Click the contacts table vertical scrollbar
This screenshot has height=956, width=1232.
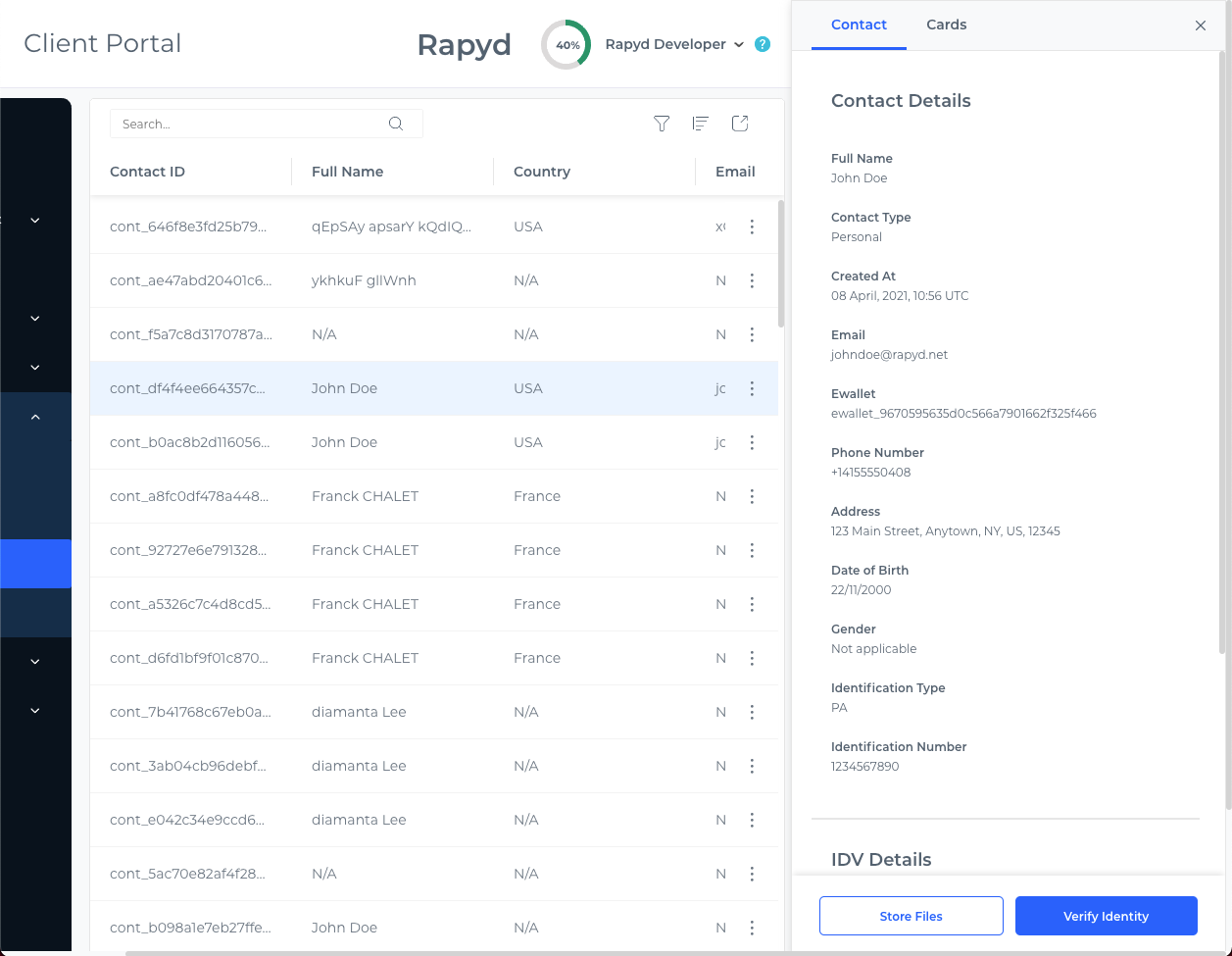(781, 263)
